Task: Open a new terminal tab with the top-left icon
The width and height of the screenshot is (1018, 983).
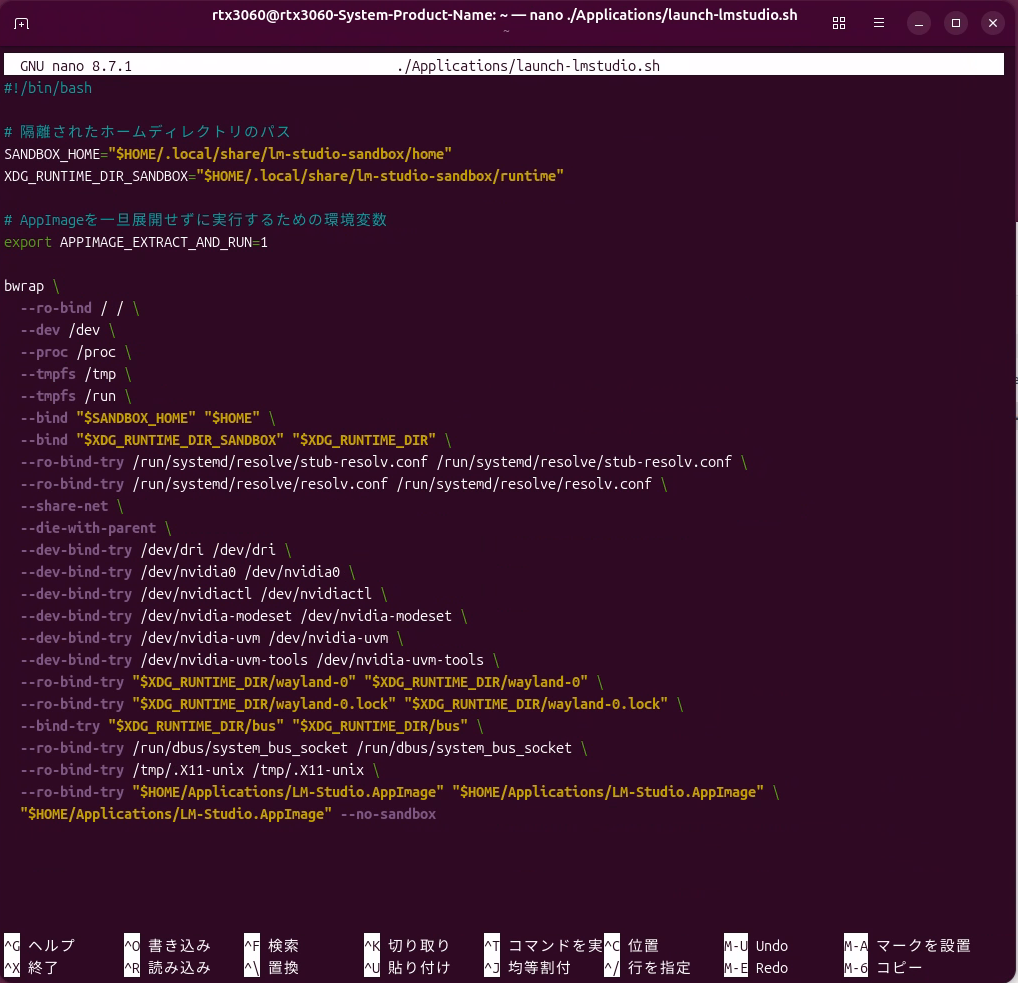Action: 21,23
